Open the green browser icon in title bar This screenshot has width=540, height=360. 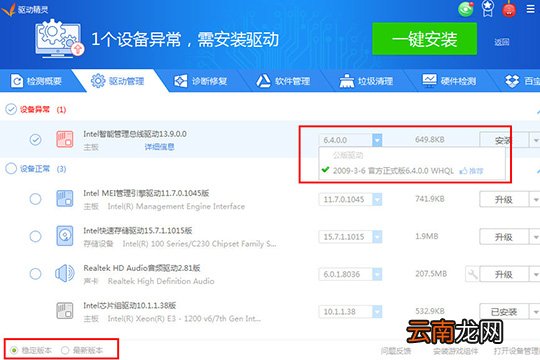466,9
